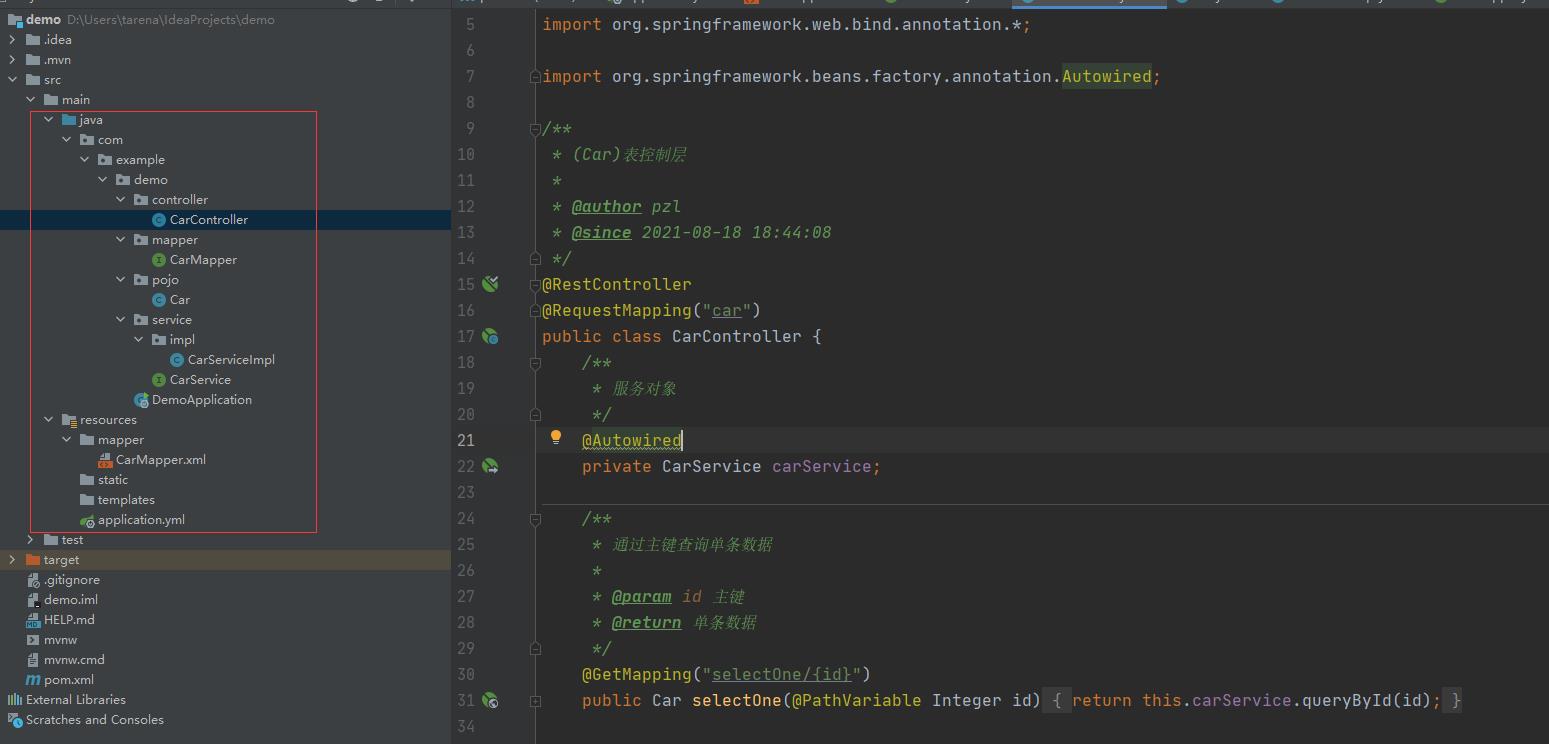Click the class icon beside Car under pojo
The height and width of the screenshot is (744, 1549).
click(x=159, y=300)
